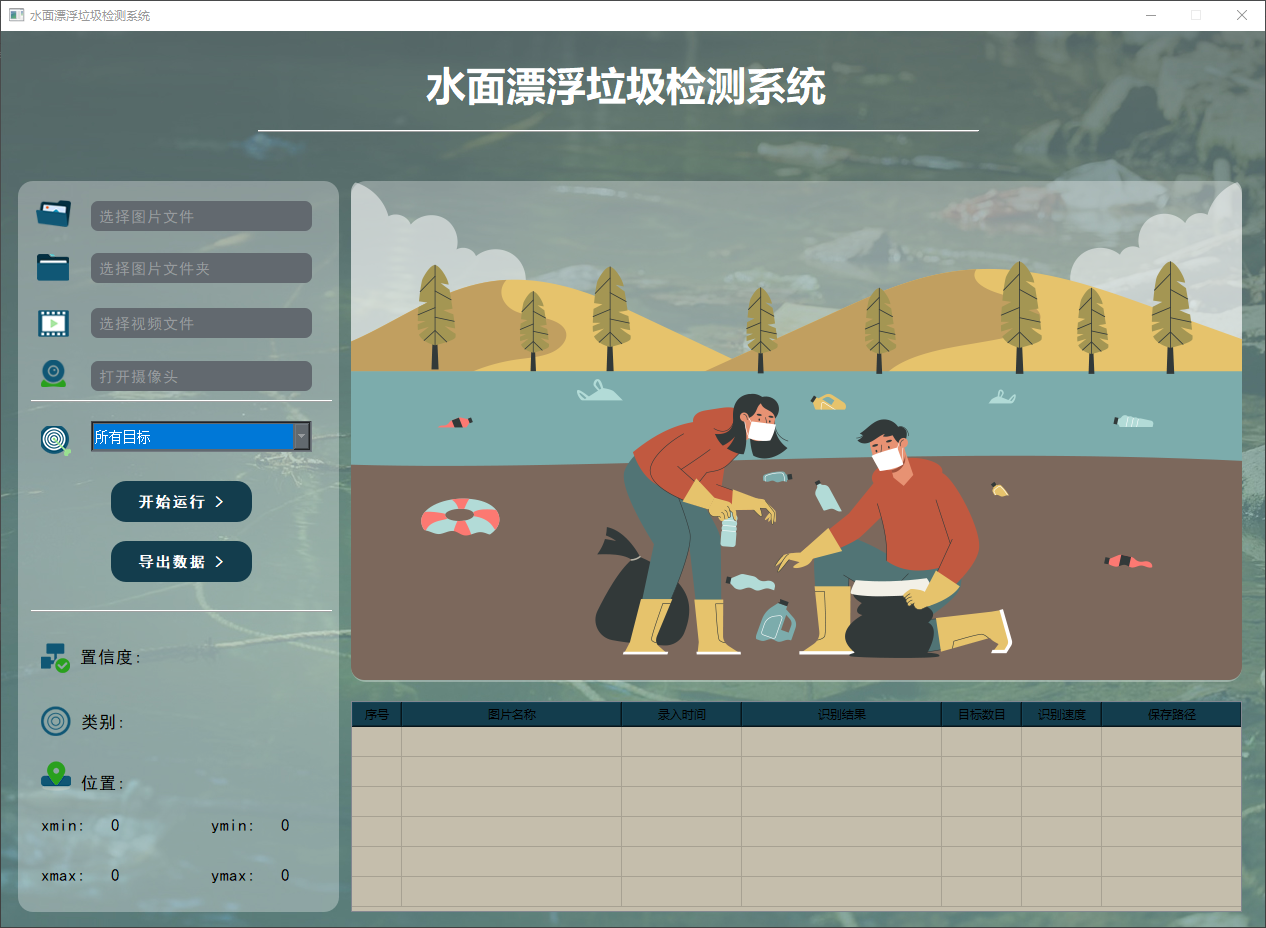
Task: Click the ymax value
Action: [285, 875]
